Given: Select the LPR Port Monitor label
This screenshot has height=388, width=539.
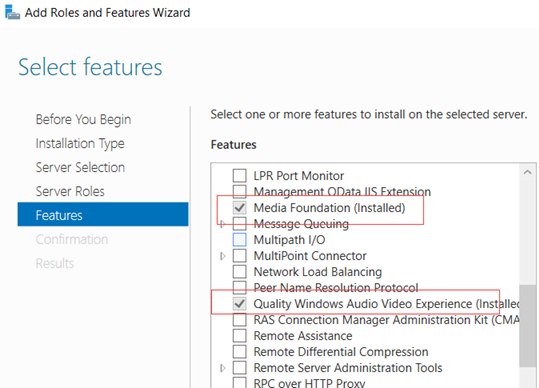Looking at the screenshot, I should [299, 176].
